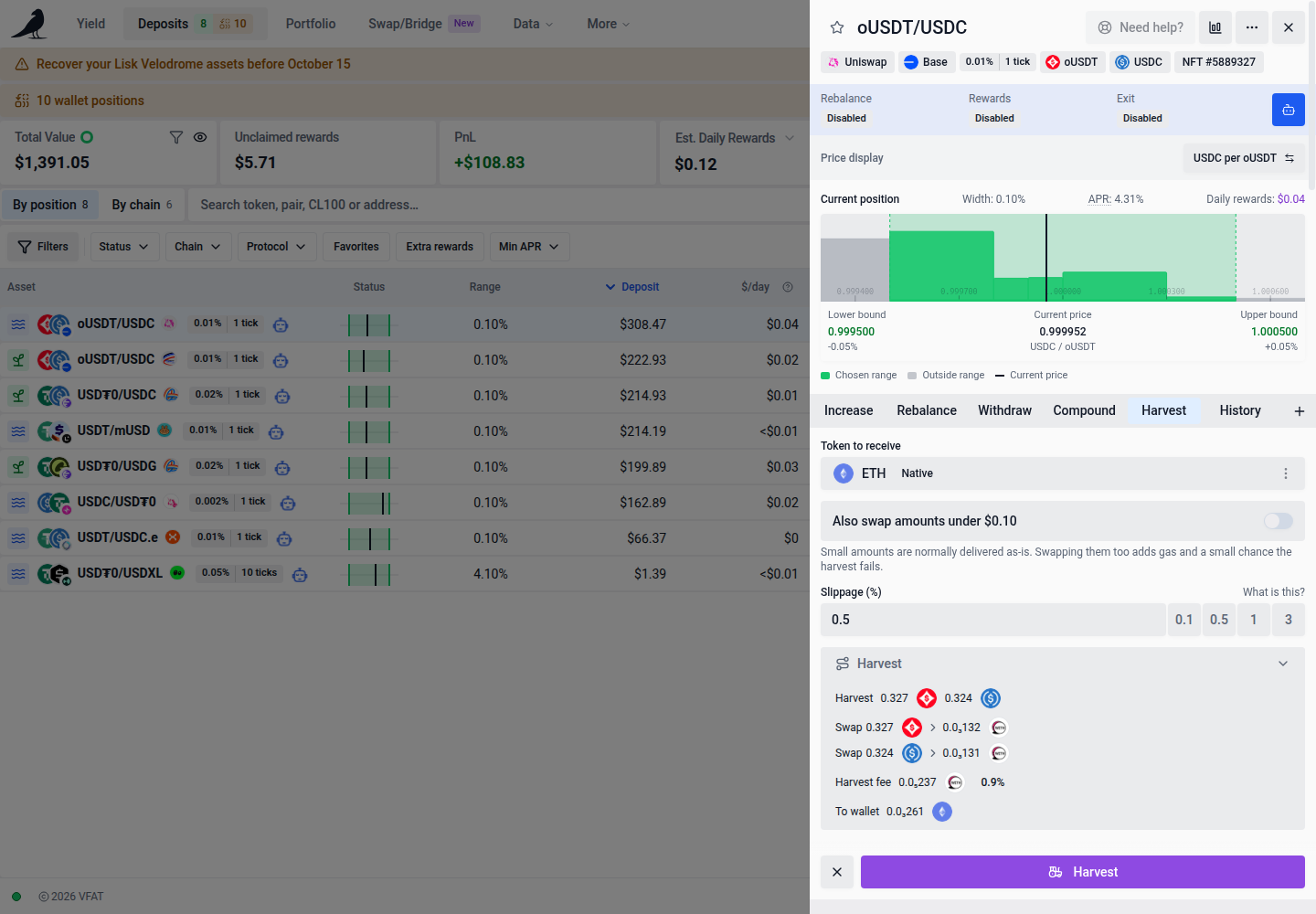
Task: Open the Status filter dropdown
Action: (124, 247)
